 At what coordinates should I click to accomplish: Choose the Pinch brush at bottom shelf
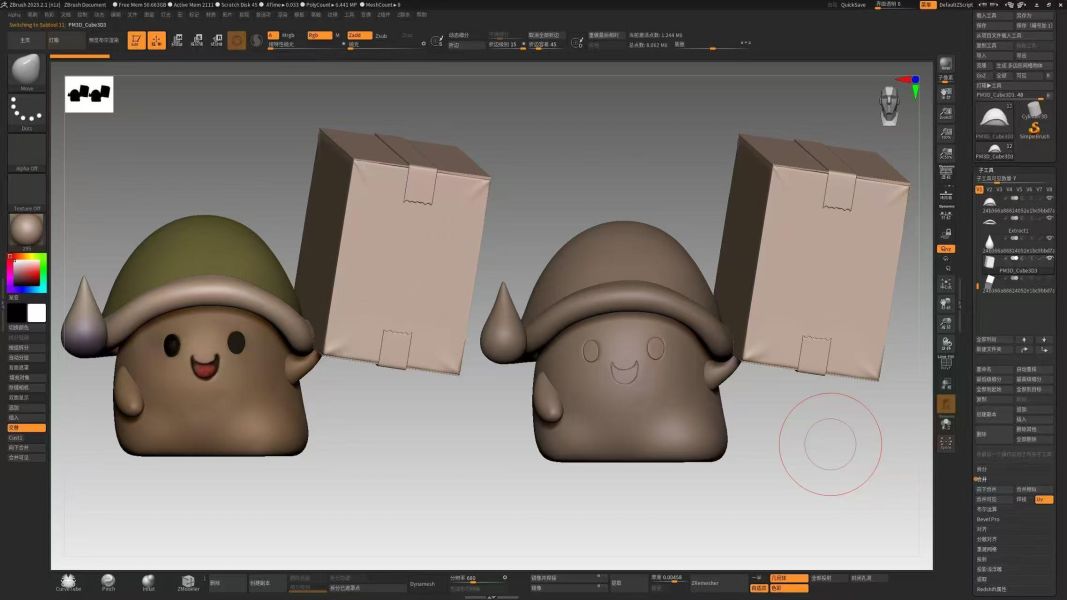click(108, 582)
